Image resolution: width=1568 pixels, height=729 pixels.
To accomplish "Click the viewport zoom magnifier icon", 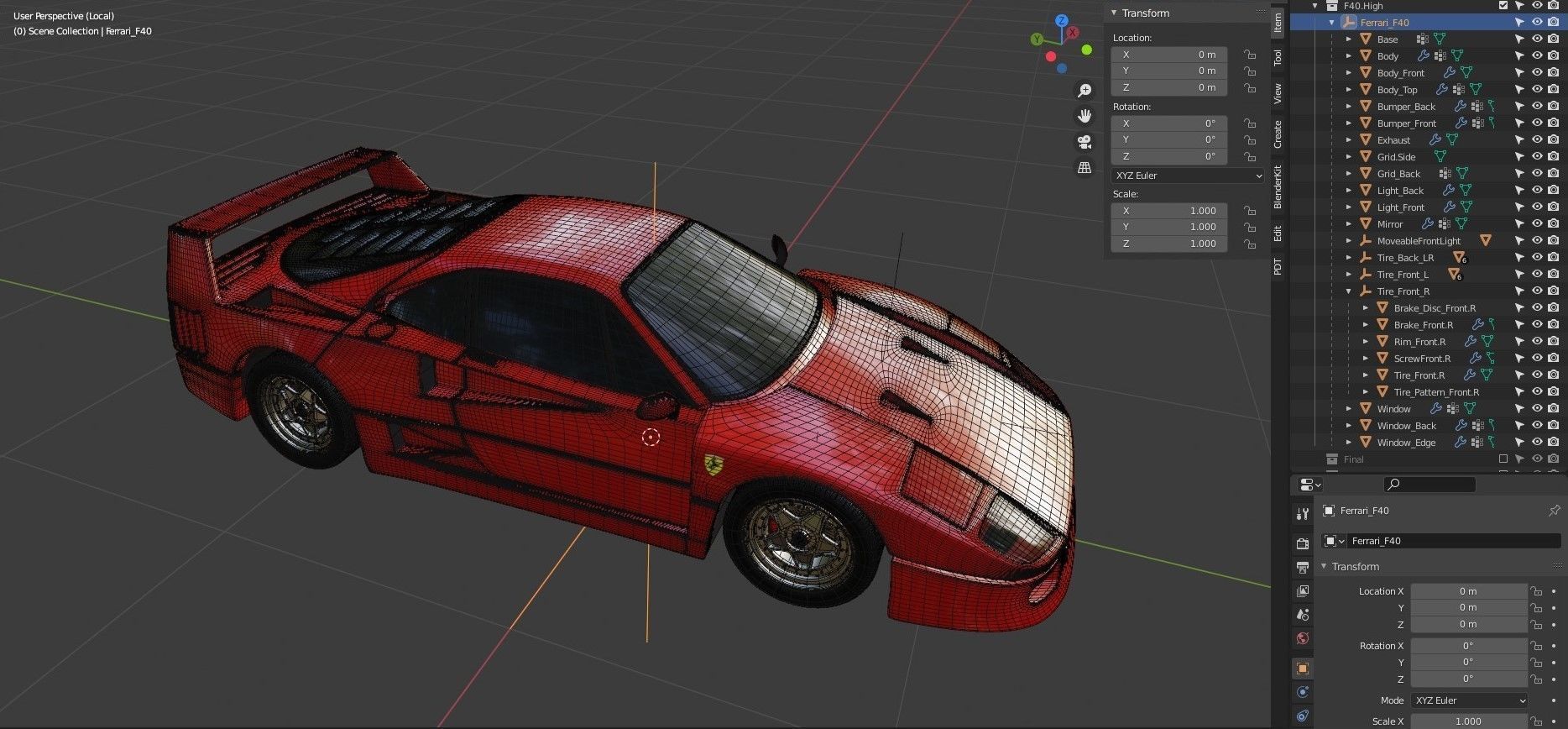I will (1085, 90).
